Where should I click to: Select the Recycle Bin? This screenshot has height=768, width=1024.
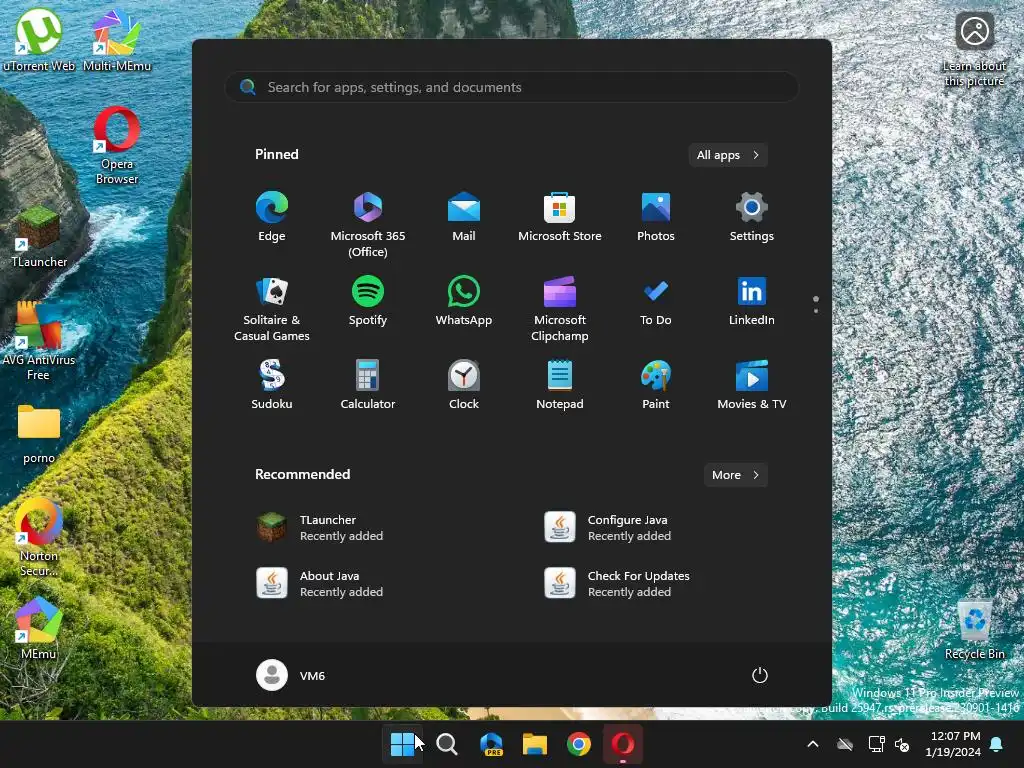pos(974,629)
